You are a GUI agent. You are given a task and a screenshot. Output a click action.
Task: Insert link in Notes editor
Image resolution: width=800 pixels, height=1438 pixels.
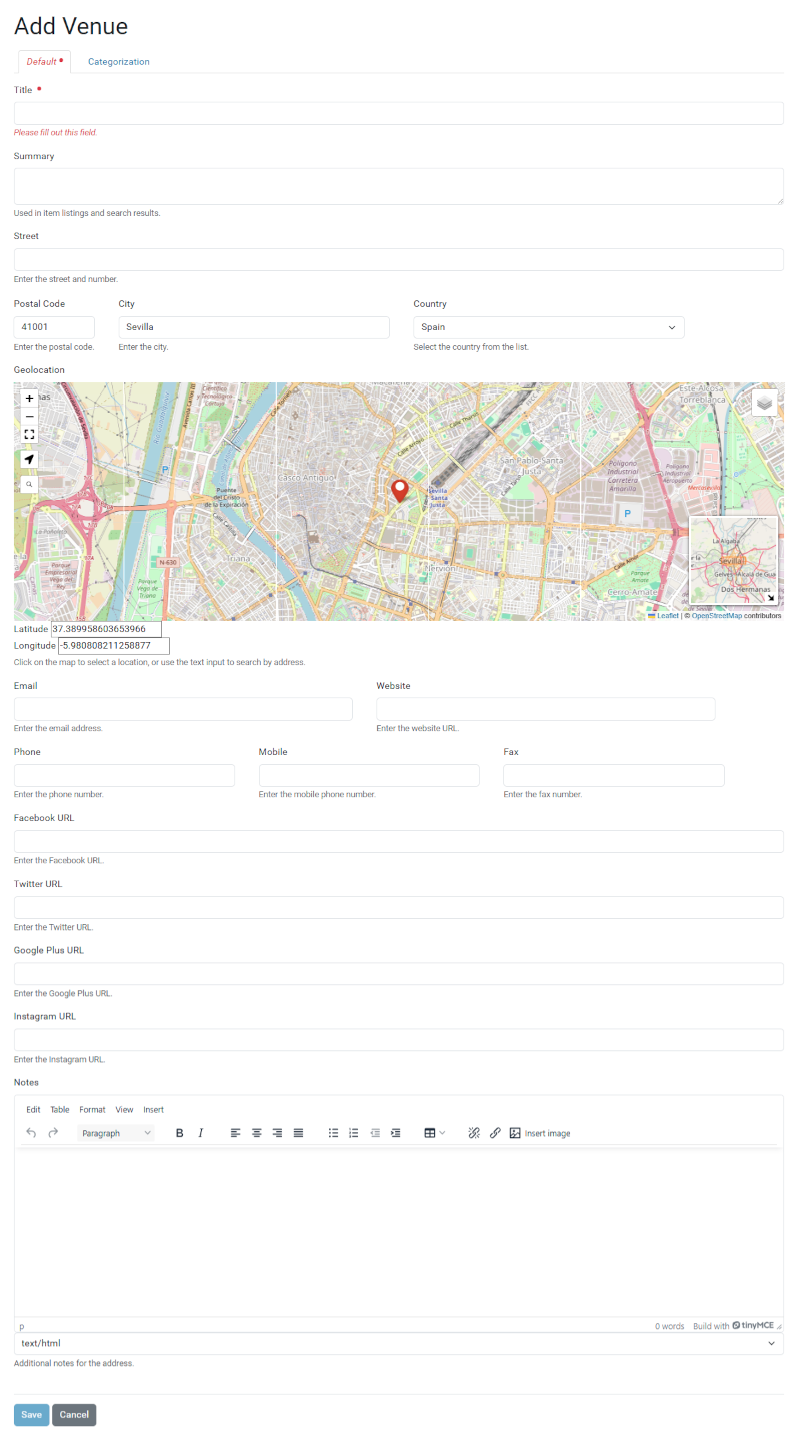[x=495, y=1133]
